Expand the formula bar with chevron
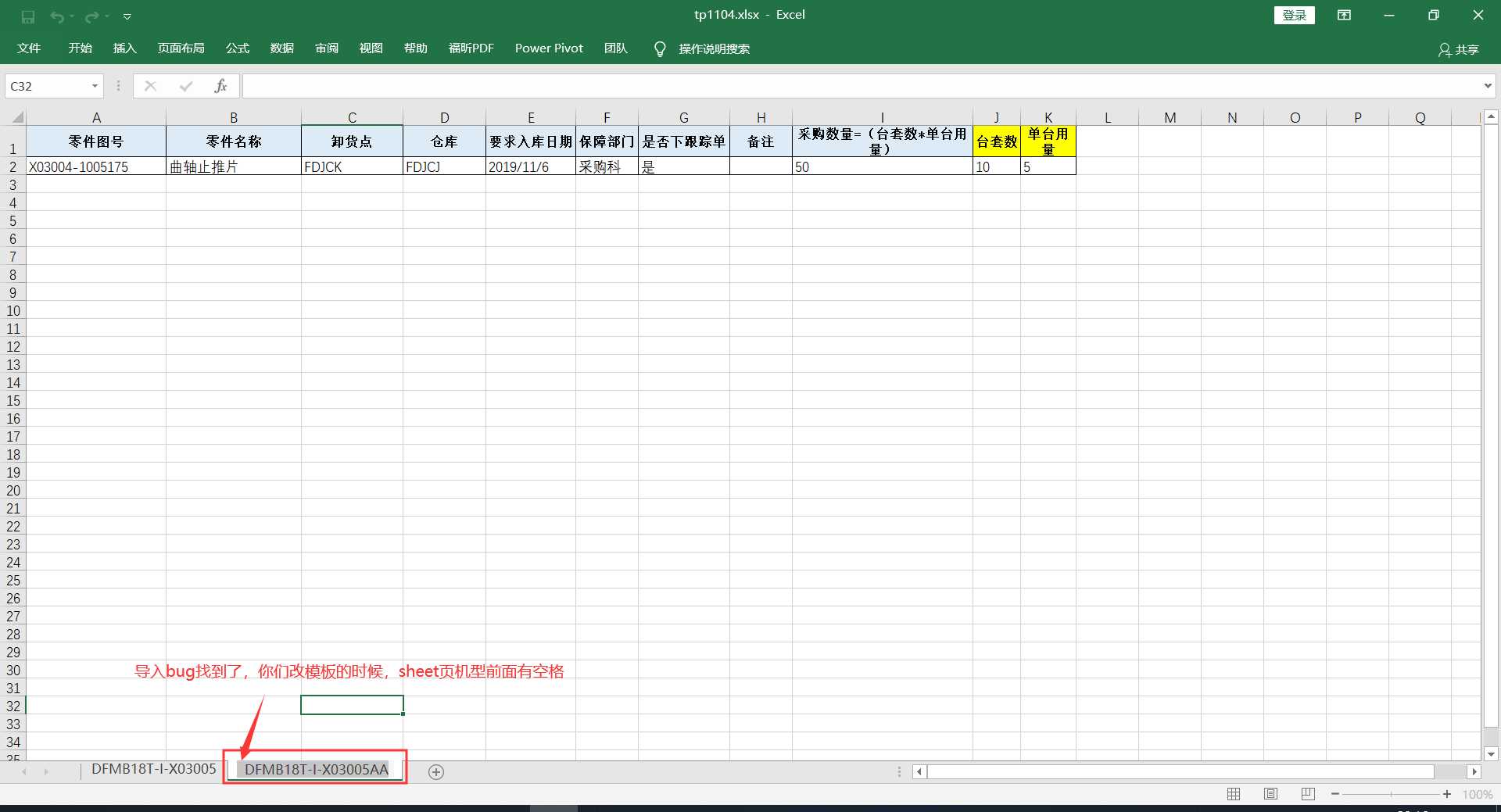This screenshot has width=1501, height=812. 1487,86
